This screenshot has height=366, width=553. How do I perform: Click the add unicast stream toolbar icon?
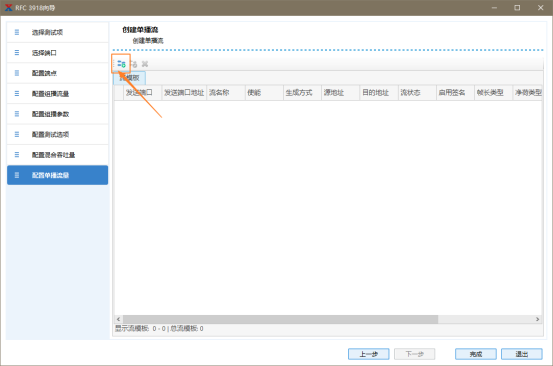[121, 64]
